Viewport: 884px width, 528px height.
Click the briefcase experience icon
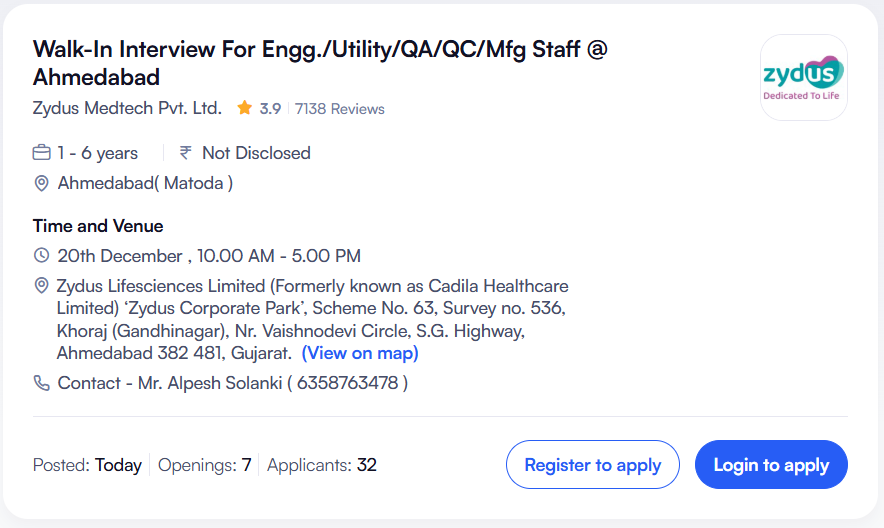click(x=41, y=153)
